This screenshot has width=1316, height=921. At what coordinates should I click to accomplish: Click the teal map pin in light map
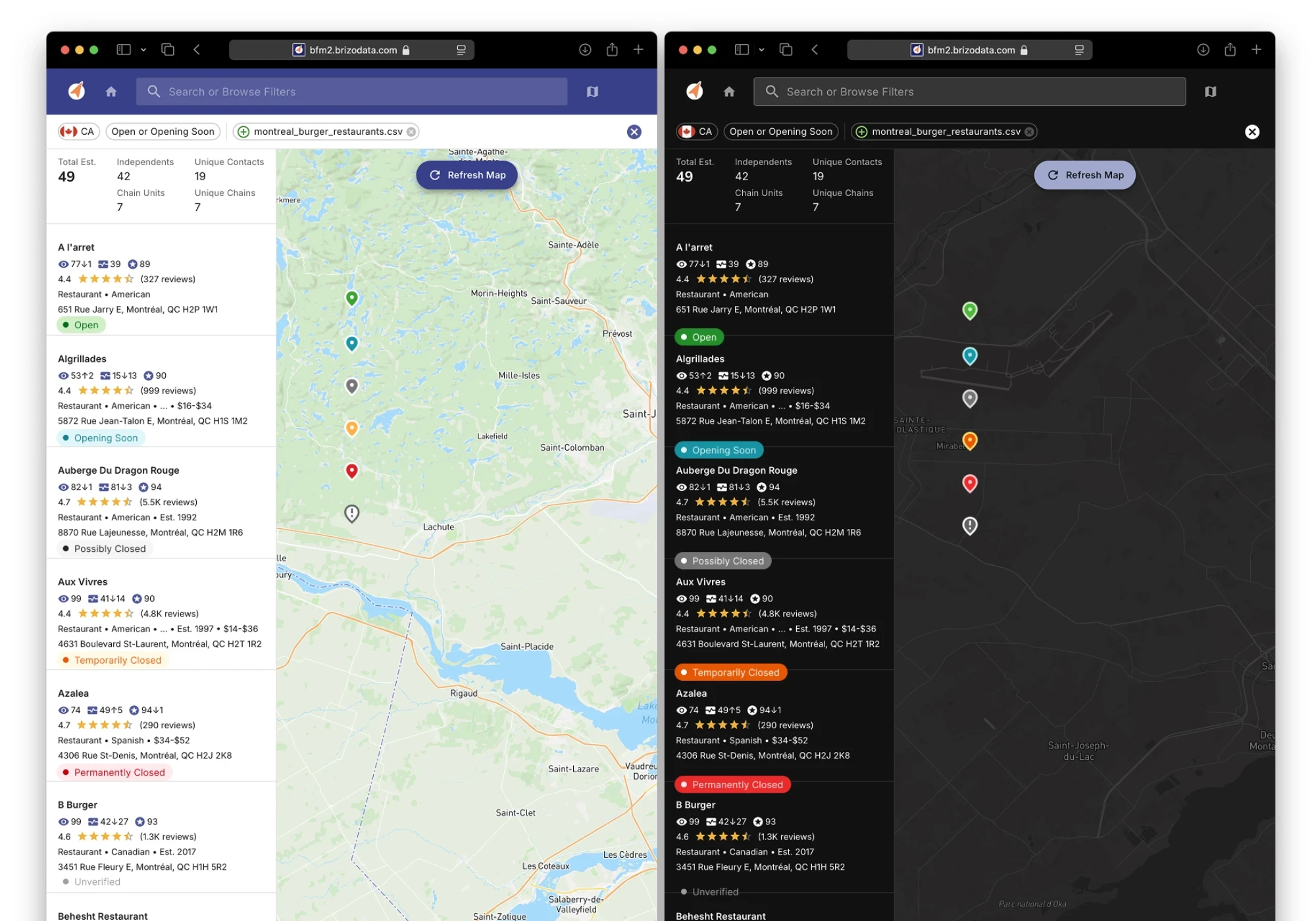(x=352, y=343)
